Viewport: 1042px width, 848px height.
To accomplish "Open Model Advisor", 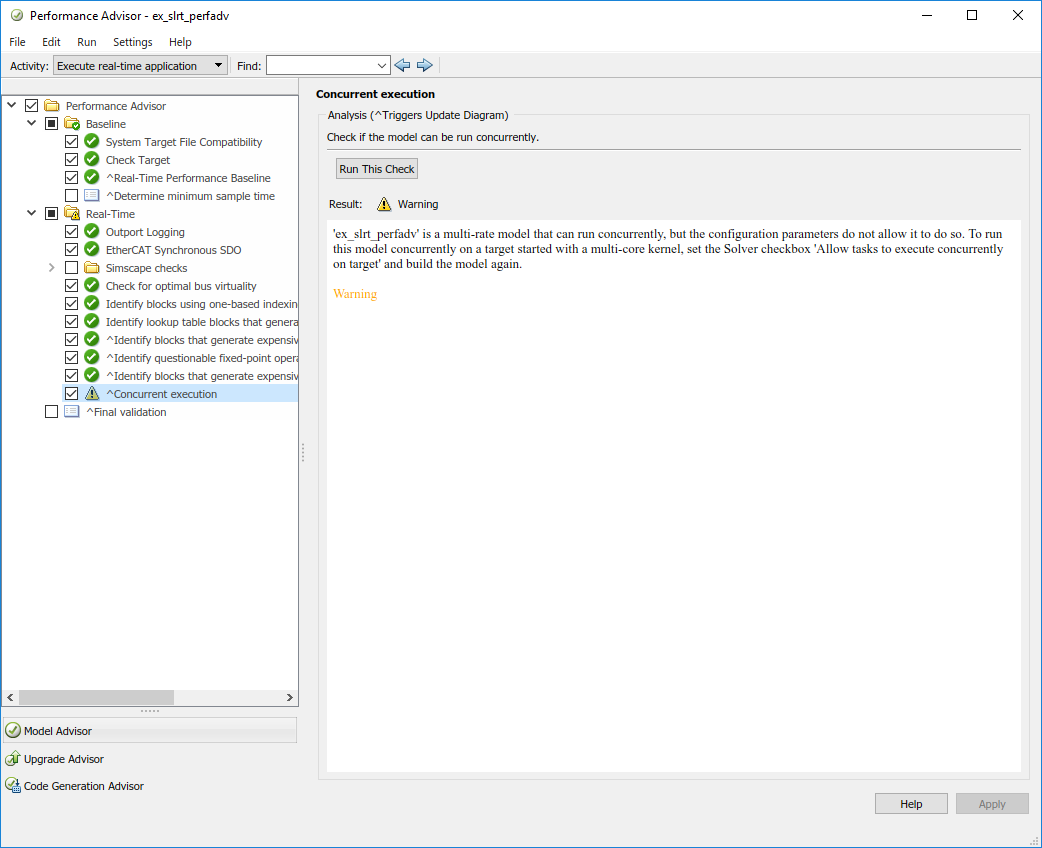I will 150,730.
